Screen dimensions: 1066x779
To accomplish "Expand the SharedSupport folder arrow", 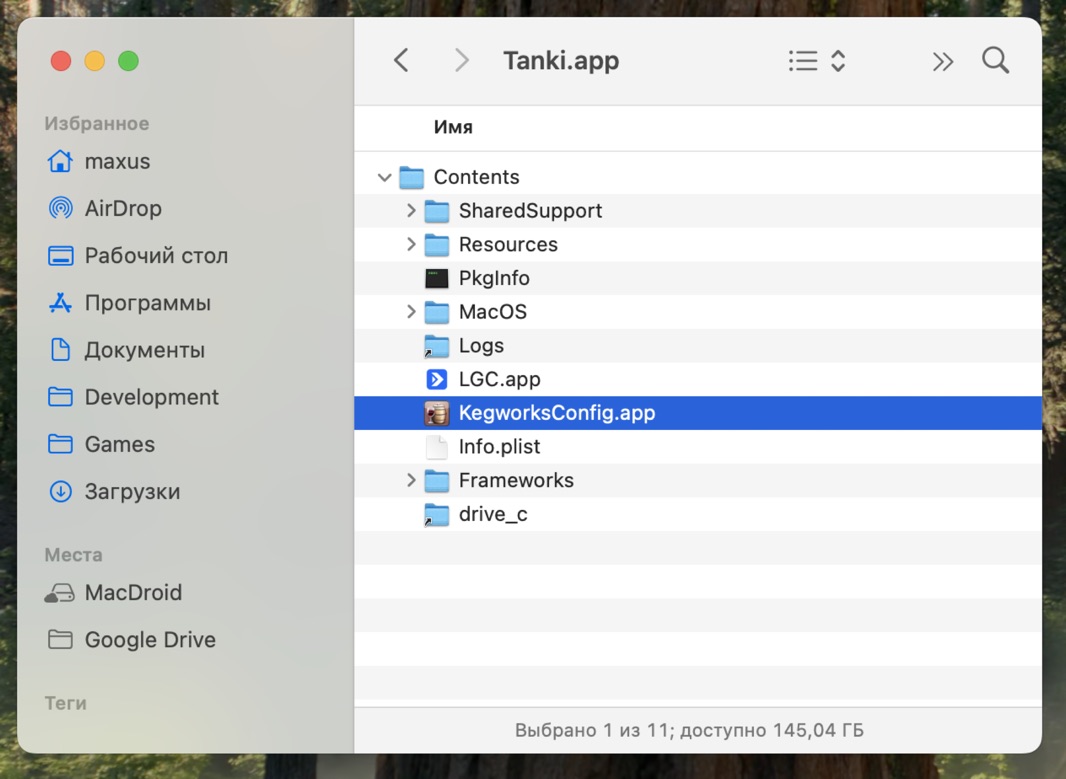I will pos(411,211).
